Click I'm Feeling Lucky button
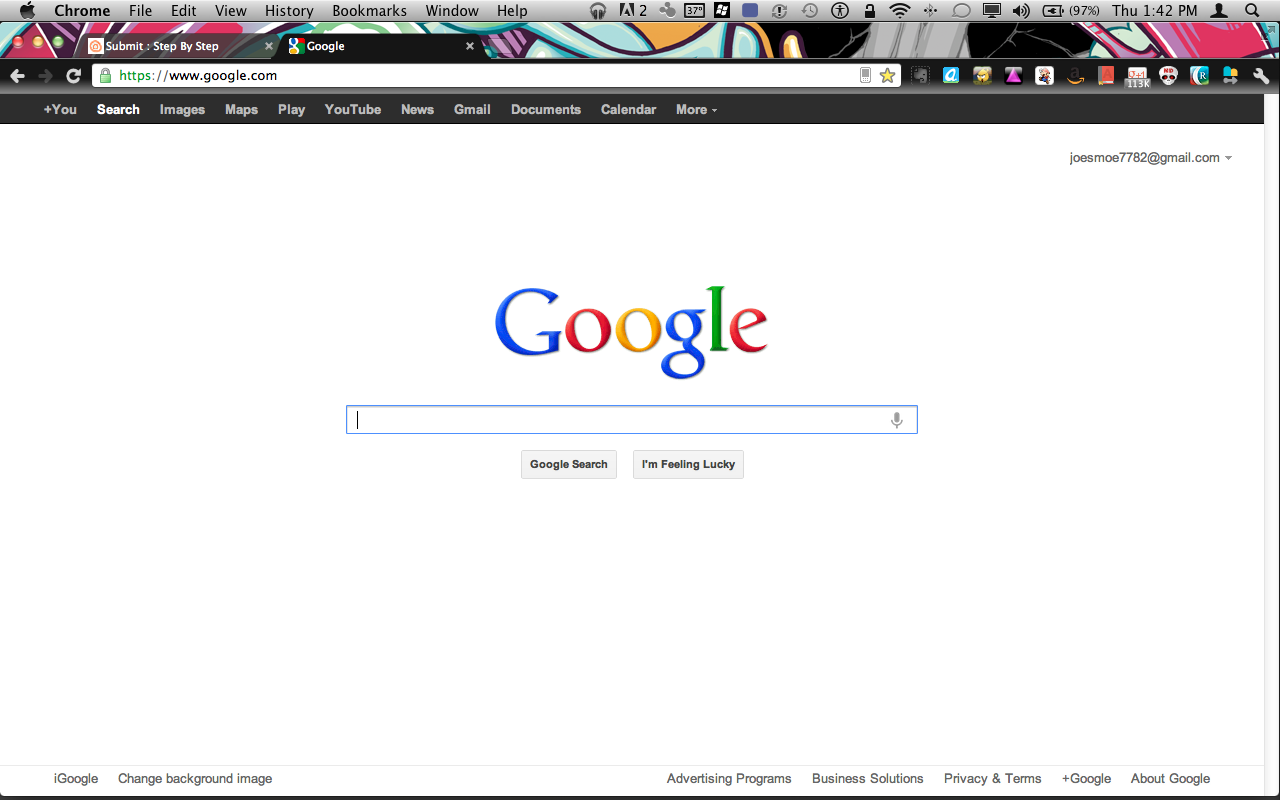Image resolution: width=1280 pixels, height=800 pixels. (x=688, y=465)
